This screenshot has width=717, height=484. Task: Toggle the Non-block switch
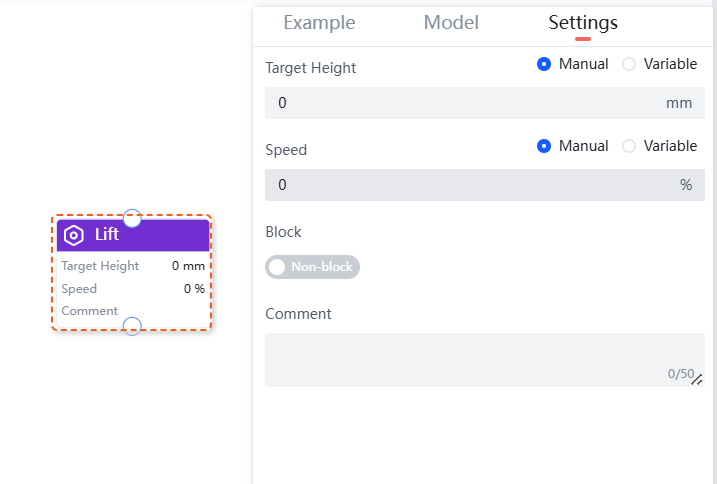click(x=312, y=267)
